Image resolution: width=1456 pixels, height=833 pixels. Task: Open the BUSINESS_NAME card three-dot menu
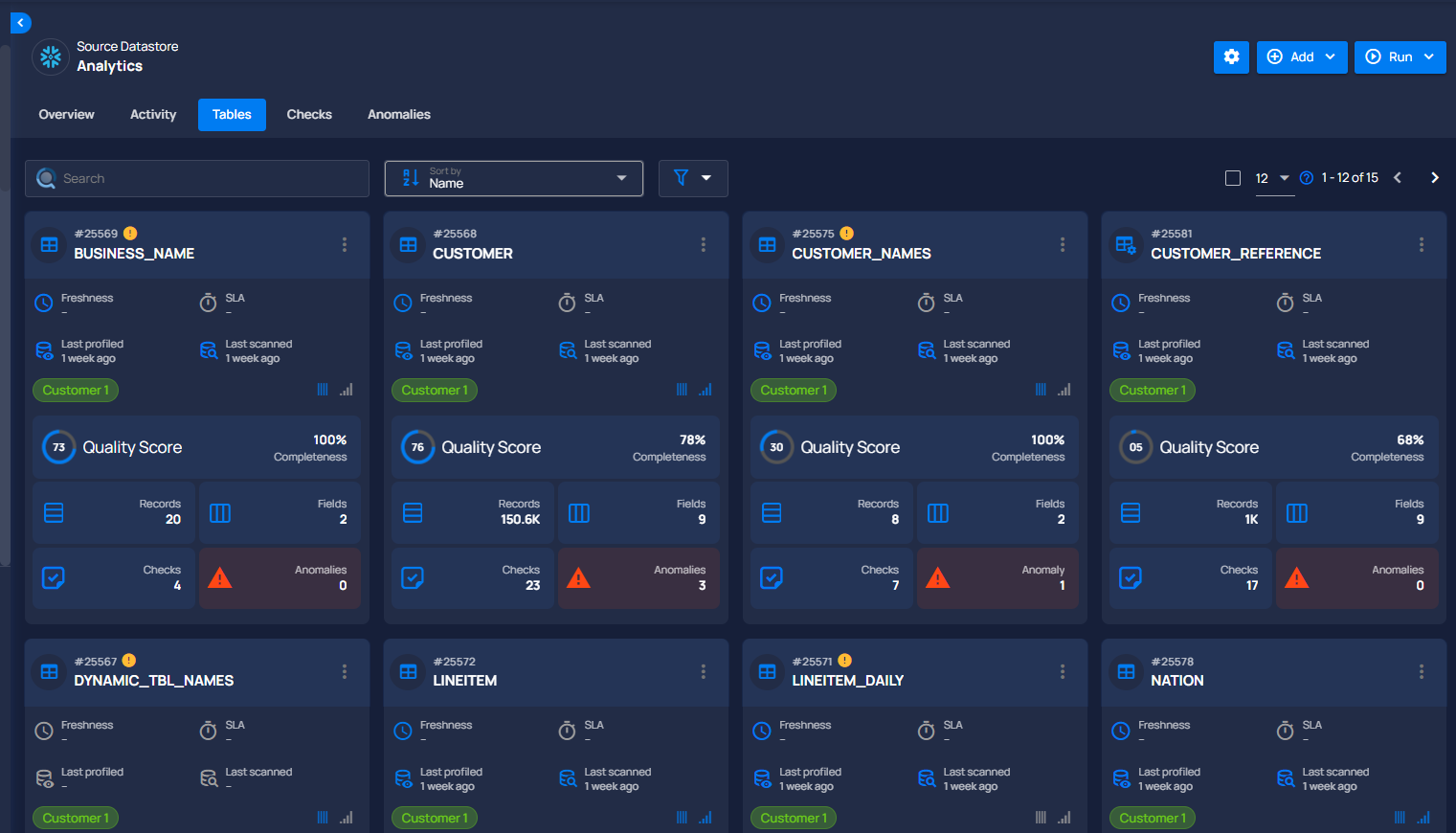click(345, 244)
